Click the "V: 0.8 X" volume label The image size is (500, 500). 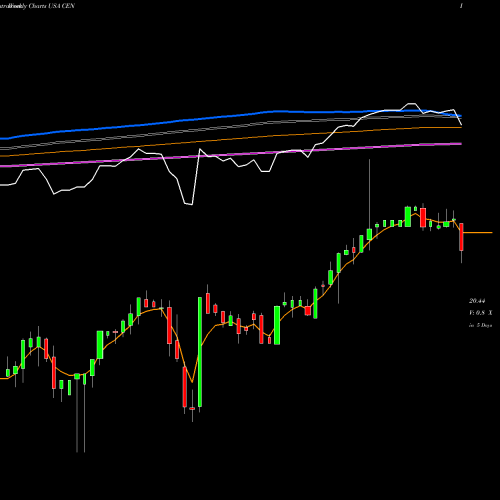[x=481, y=313]
